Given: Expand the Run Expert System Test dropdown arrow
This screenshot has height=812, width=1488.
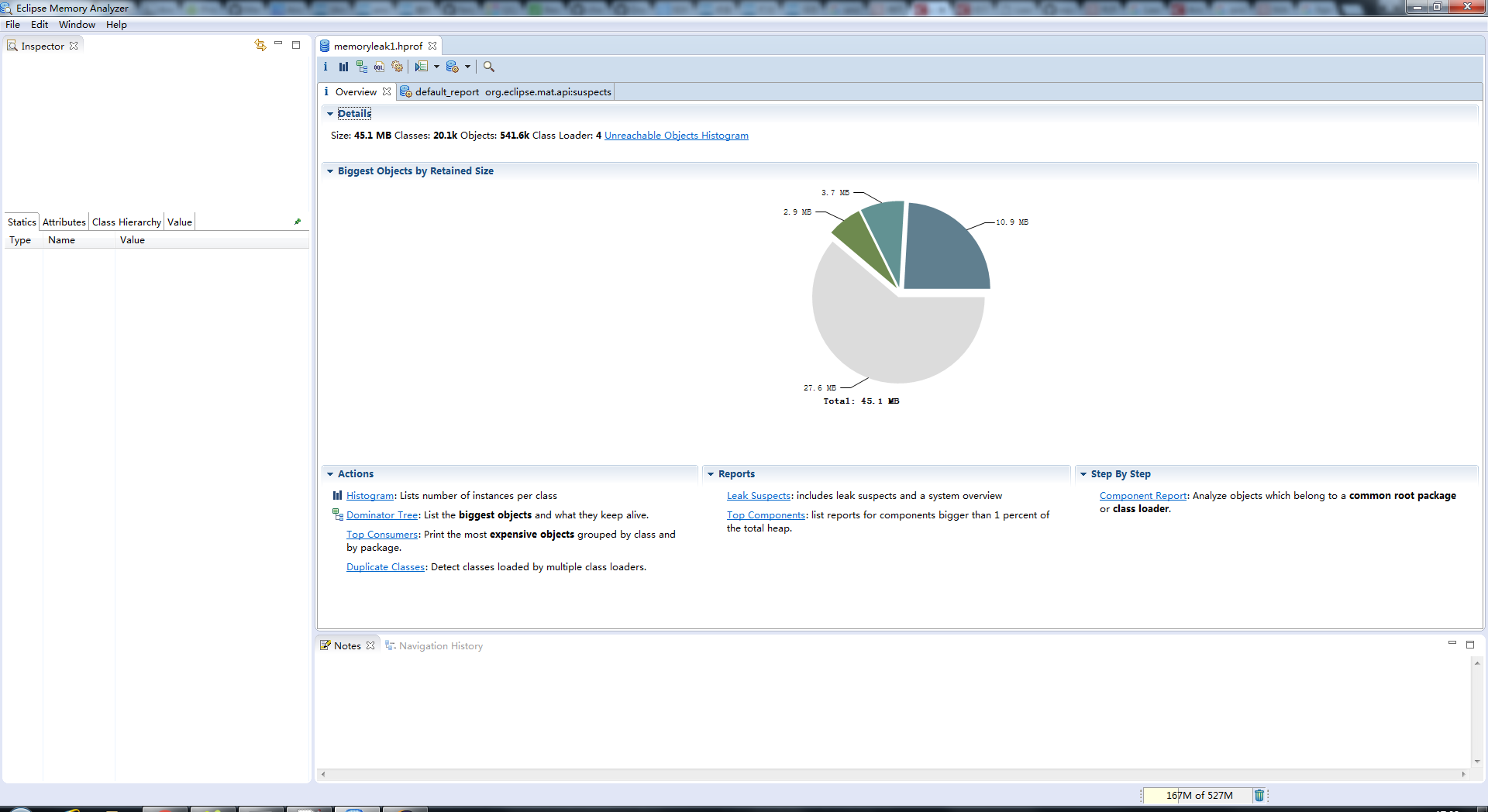Looking at the screenshot, I should pos(436,67).
